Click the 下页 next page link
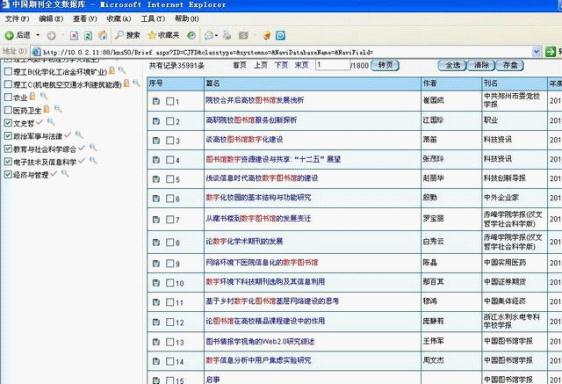 pos(281,65)
